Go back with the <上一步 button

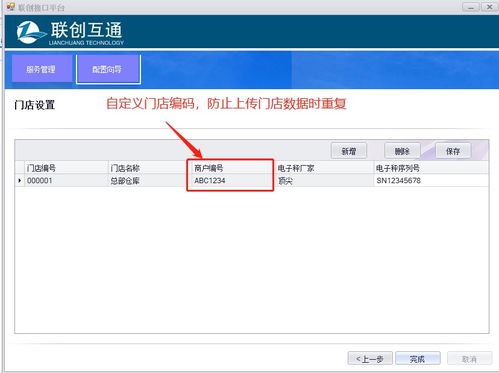tap(370, 359)
